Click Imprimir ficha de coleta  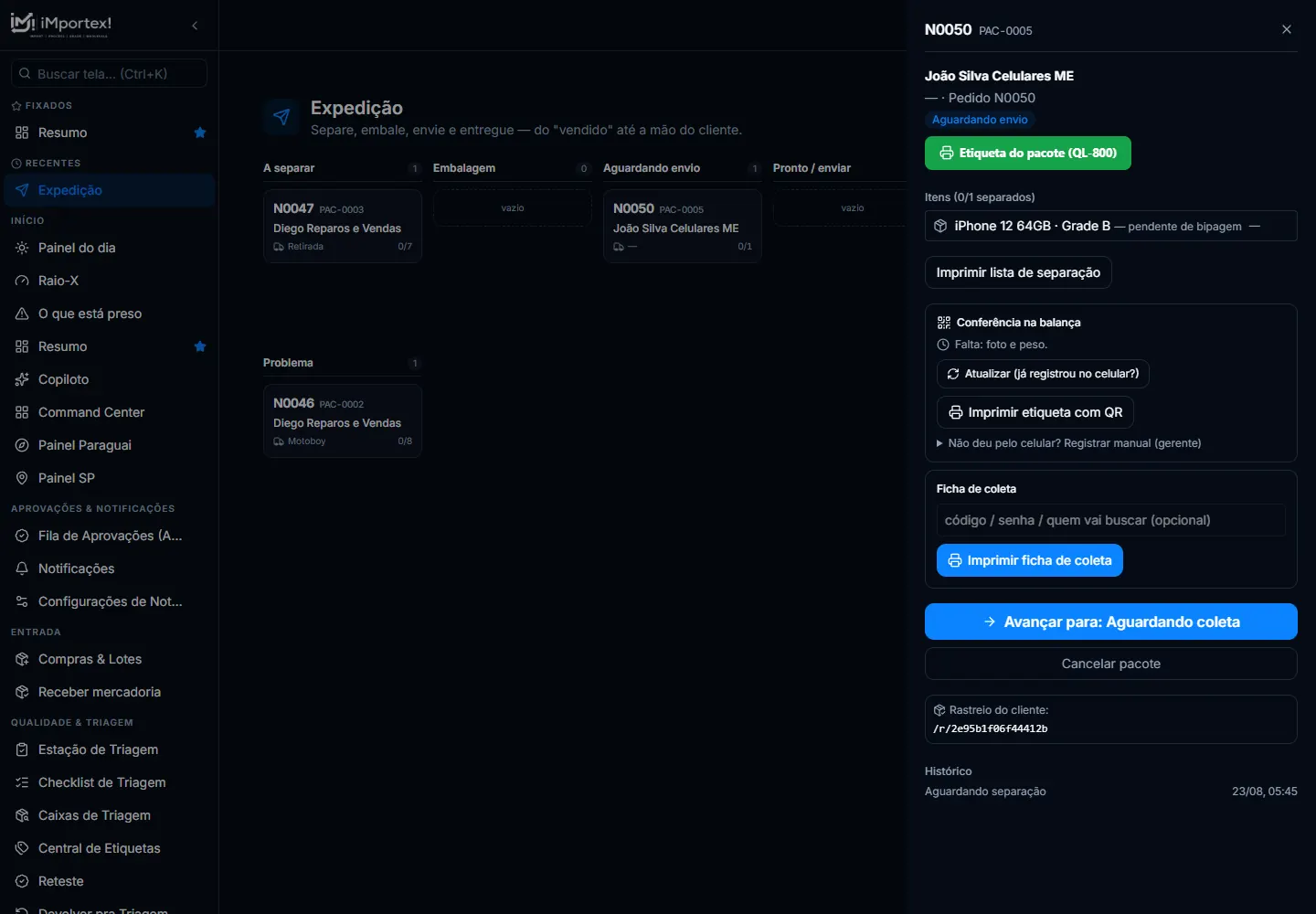[x=1030, y=560]
